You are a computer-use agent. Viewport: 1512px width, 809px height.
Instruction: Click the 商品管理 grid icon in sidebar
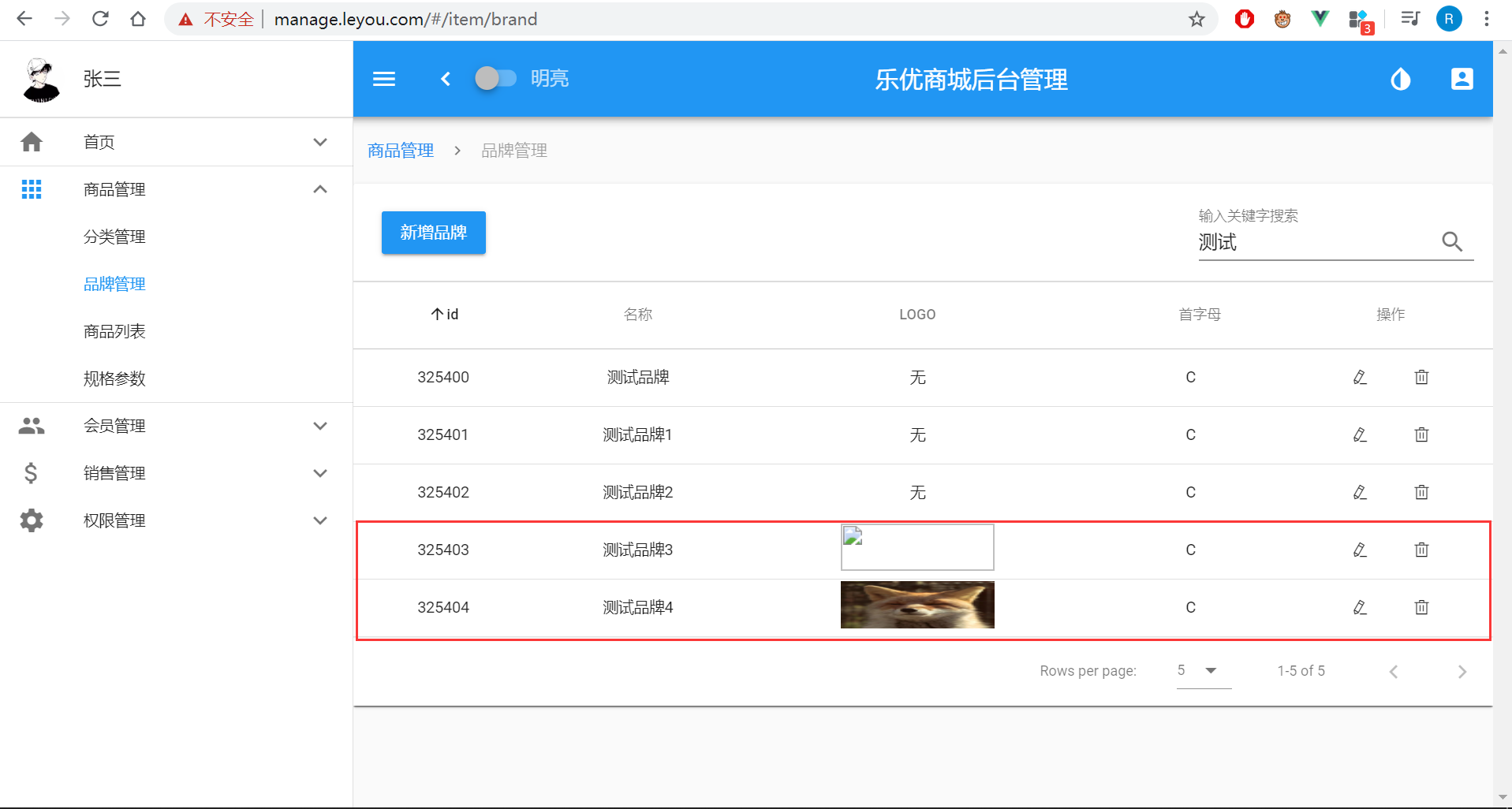click(32, 189)
